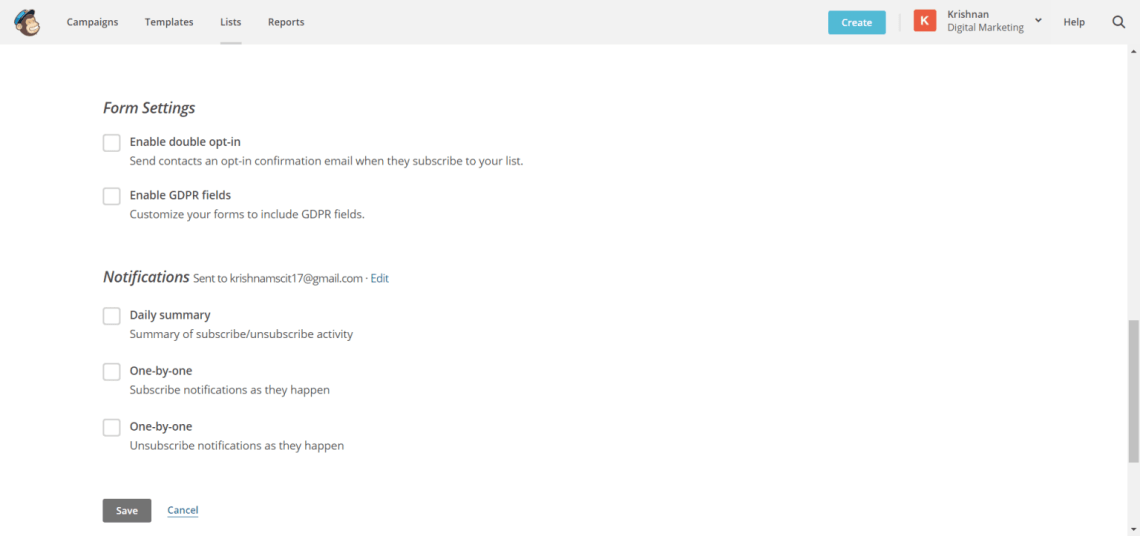Screen dimensions: 1140x536
Task: Check One-by-one unsubscribe notifications
Action: (111, 427)
